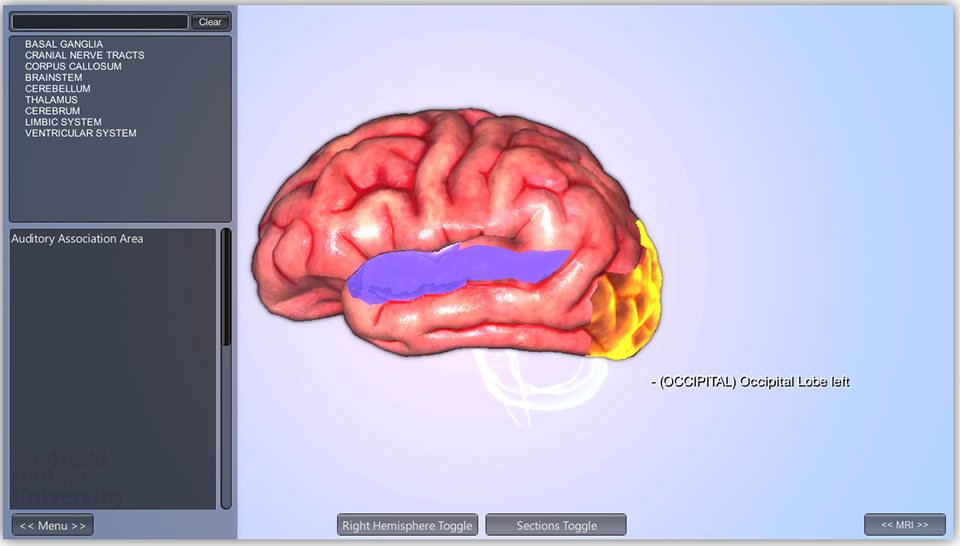This screenshot has width=960, height=546.
Task: Expand BASAL GANGLIA in the structure list
Action: click(x=64, y=45)
